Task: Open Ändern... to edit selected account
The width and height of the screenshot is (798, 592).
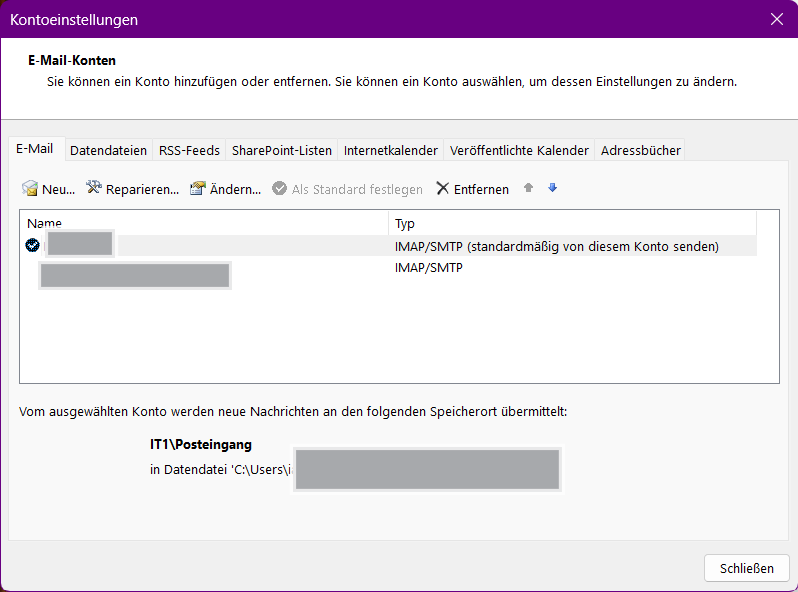Action: 198,189
